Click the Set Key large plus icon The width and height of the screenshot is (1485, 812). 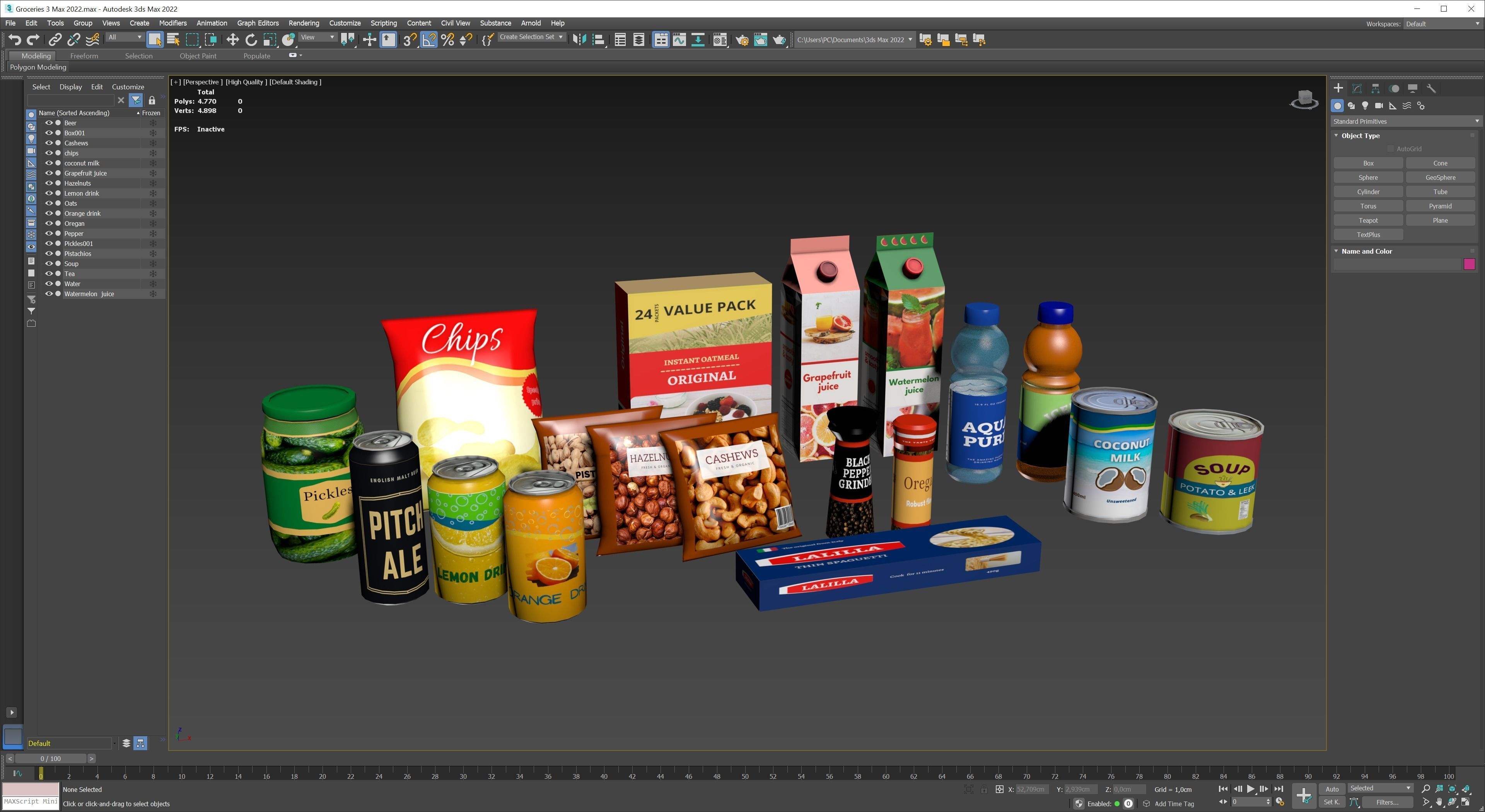(x=1303, y=795)
